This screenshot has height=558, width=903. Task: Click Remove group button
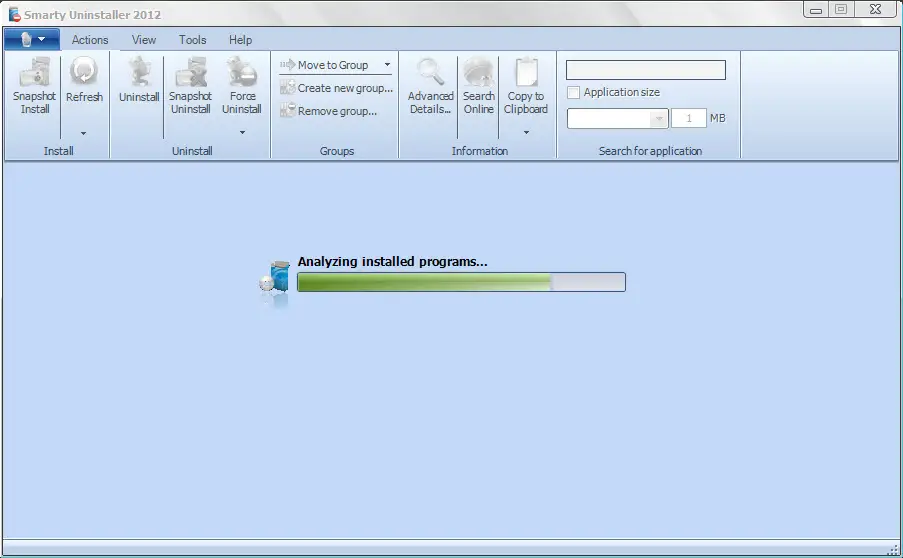[x=328, y=111]
